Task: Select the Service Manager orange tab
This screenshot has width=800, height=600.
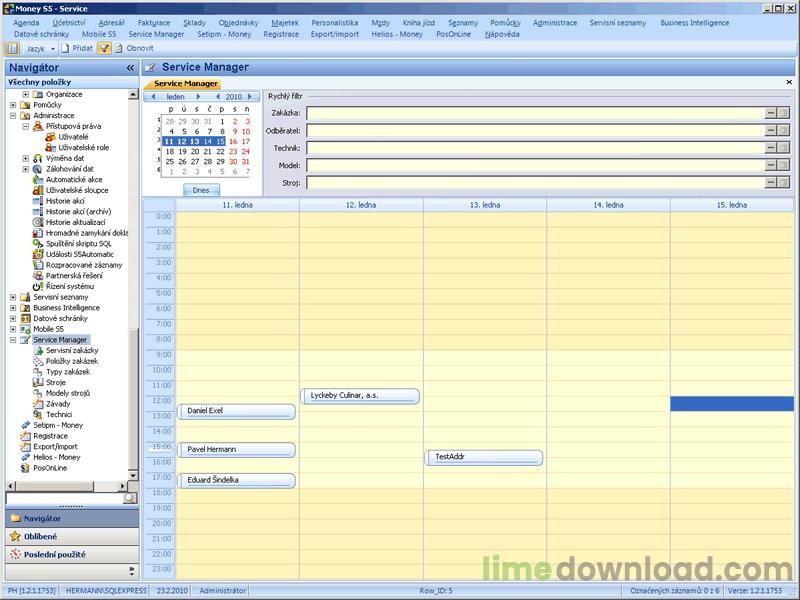Action: [x=185, y=84]
